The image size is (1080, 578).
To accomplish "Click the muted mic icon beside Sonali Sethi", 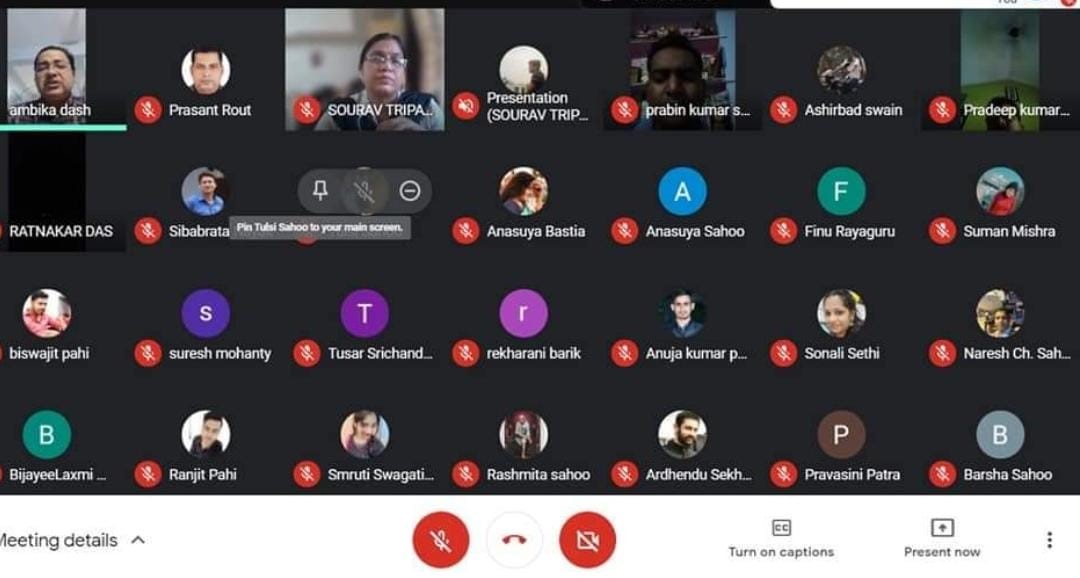I will point(784,353).
